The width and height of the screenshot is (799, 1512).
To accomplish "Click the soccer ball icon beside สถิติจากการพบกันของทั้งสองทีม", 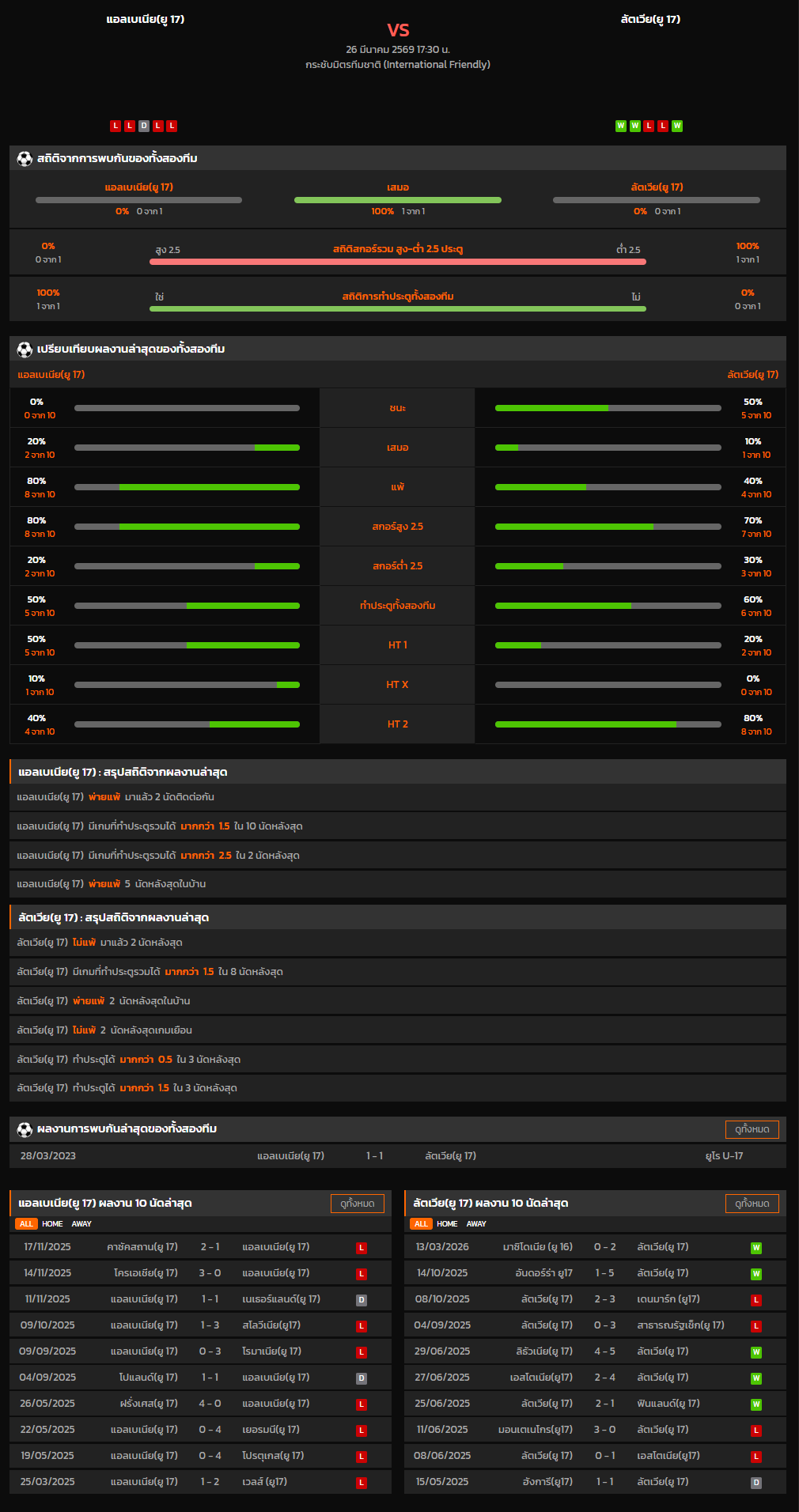I will [x=25, y=159].
